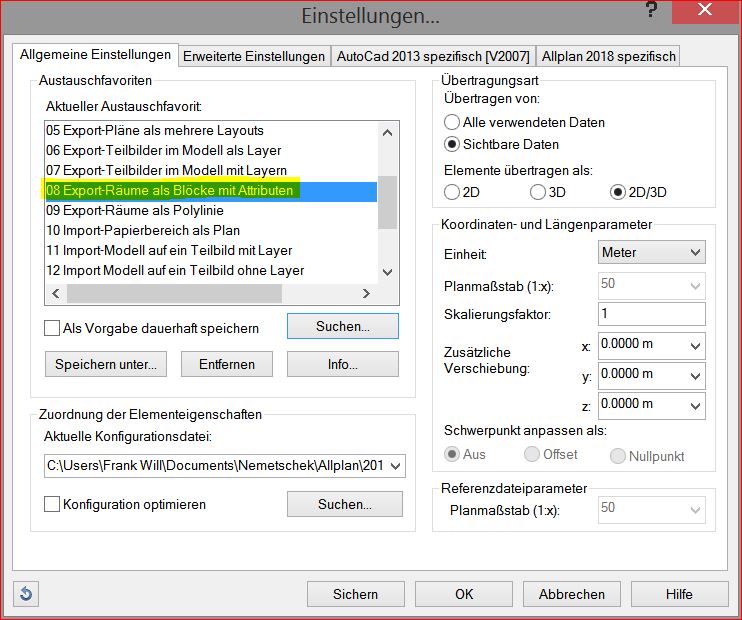742x620 pixels.
Task: Expand the x-offset Verschiebung dropdown
Action: pos(696,347)
